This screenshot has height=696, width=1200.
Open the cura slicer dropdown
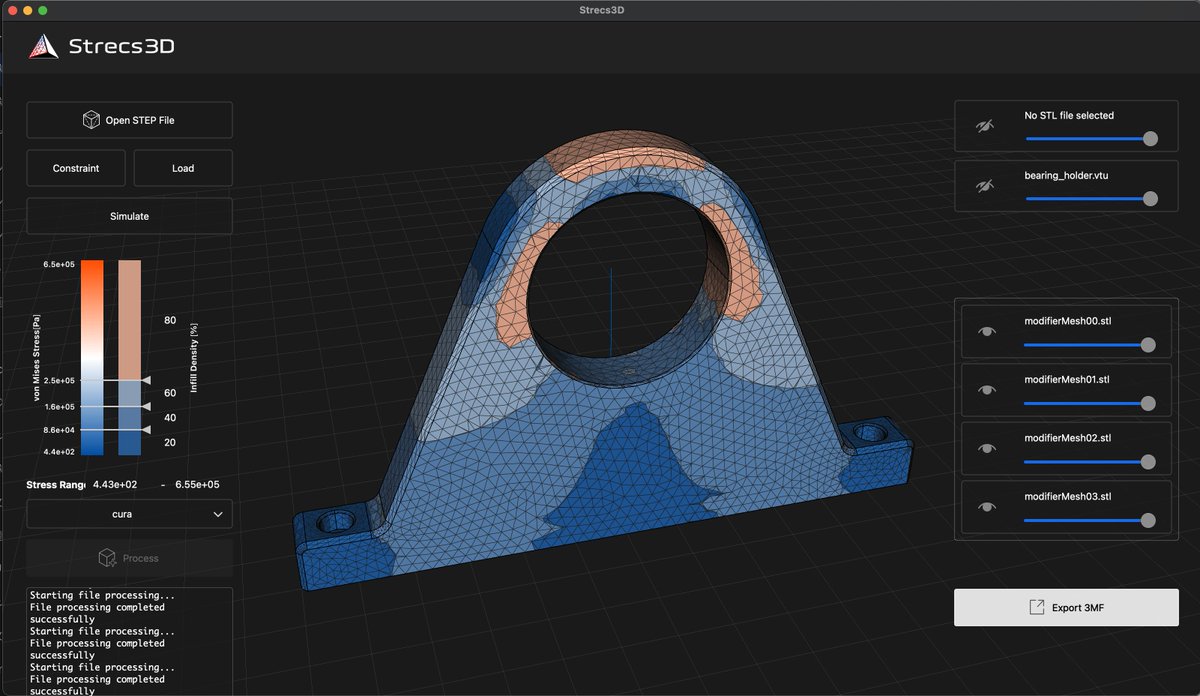[x=129, y=514]
